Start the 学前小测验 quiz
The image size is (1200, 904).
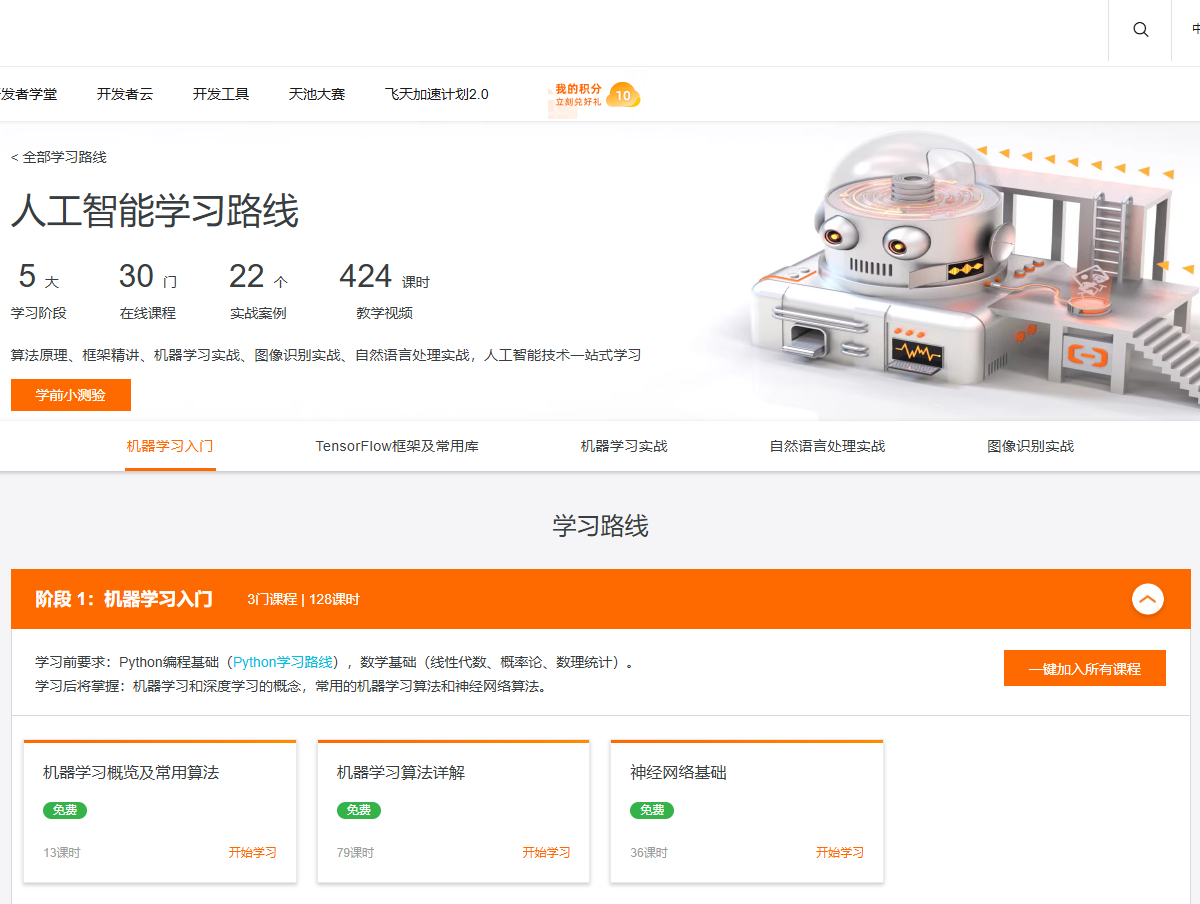tap(71, 395)
